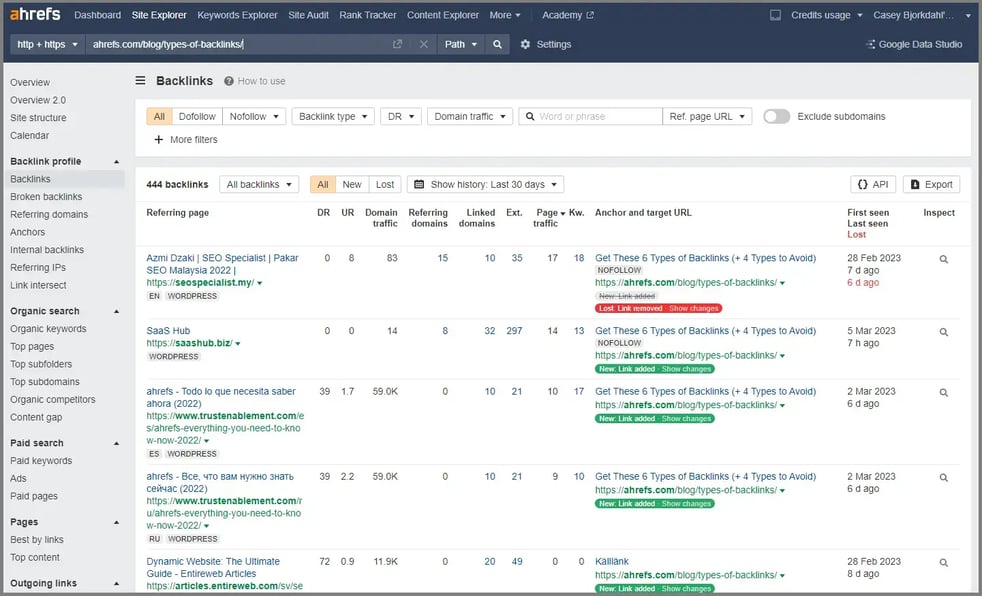Open Link intersect in sidebar
Screen dimensions: 982x596
(38, 285)
